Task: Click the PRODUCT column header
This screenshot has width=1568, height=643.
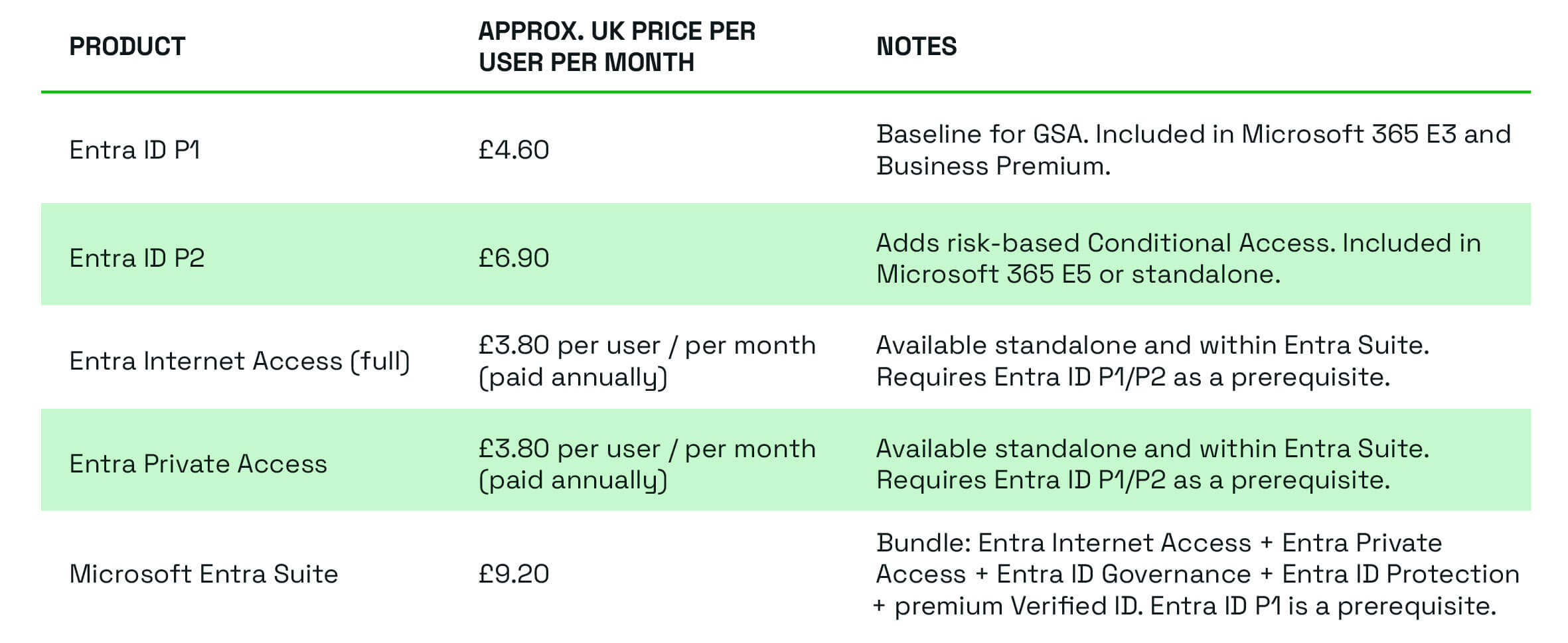Action: (x=127, y=46)
